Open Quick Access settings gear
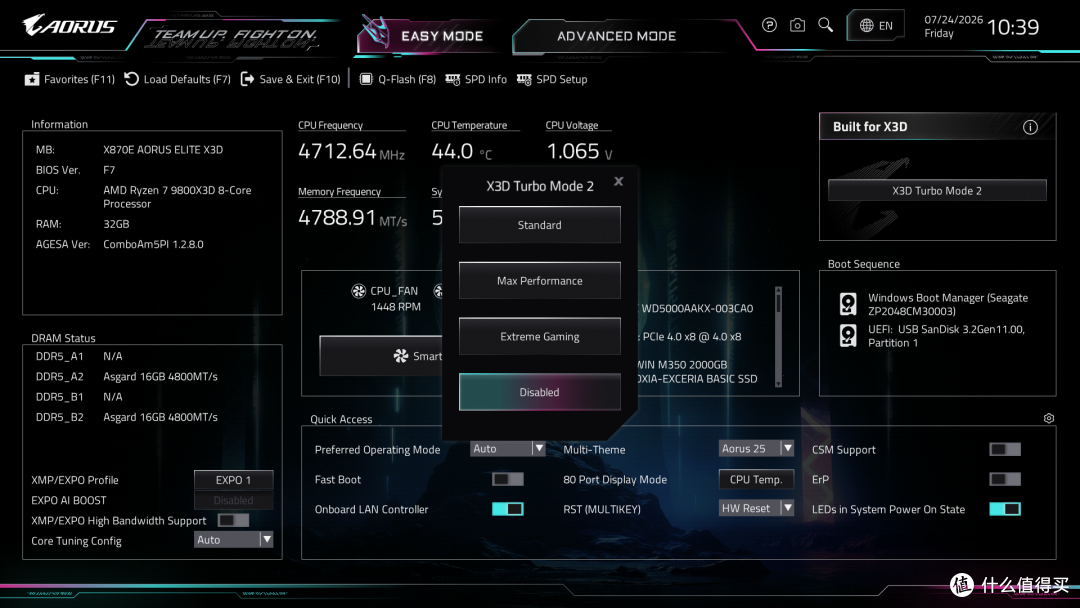The width and height of the screenshot is (1080, 608). [1048, 418]
